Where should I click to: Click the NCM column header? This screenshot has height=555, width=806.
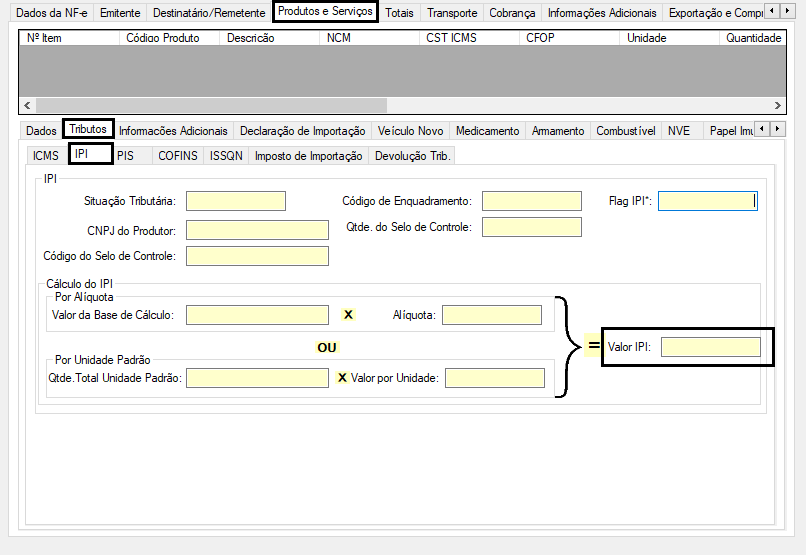369,38
